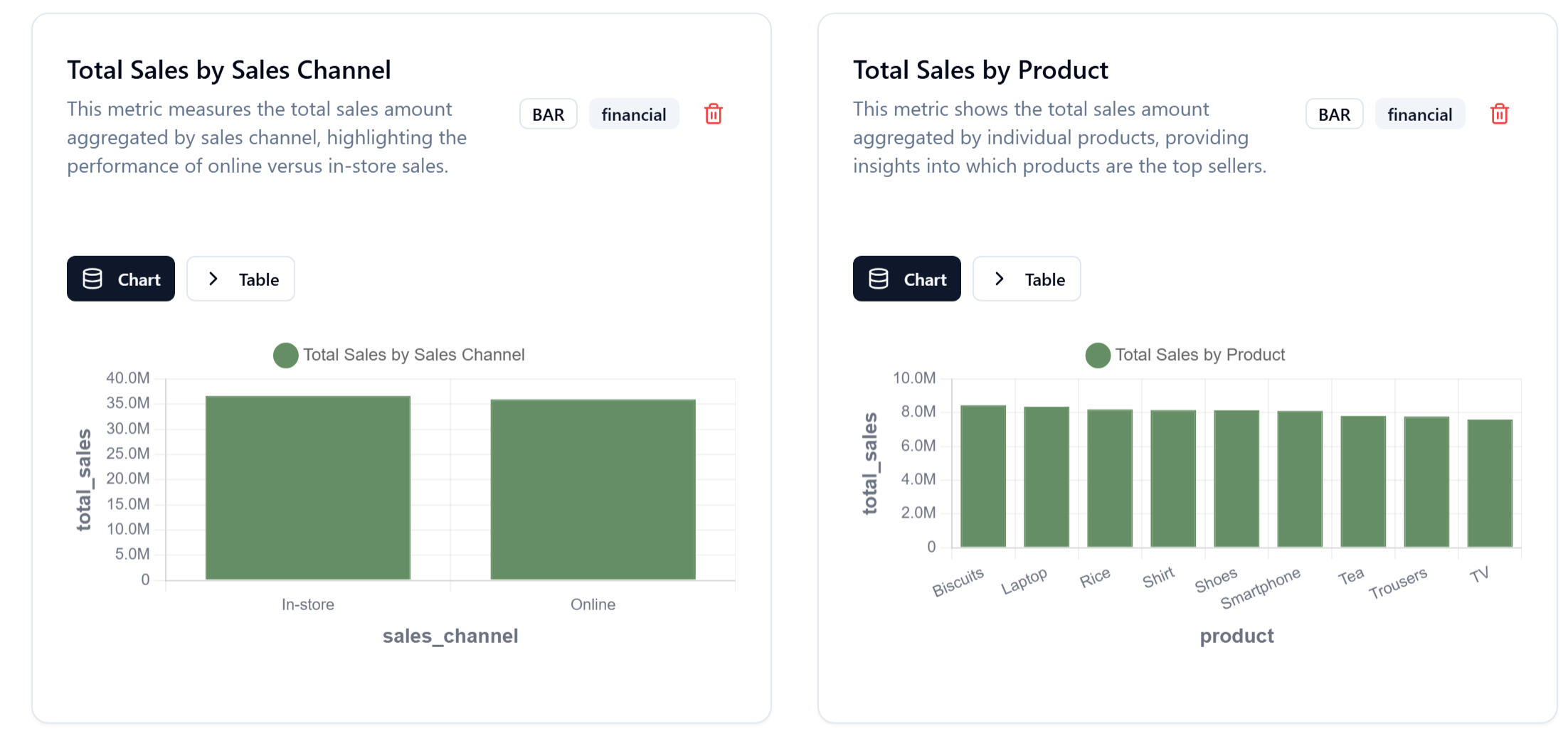Click database icon in Sales Channel Chart tab
The width and height of the screenshot is (1568, 736).
[92, 279]
